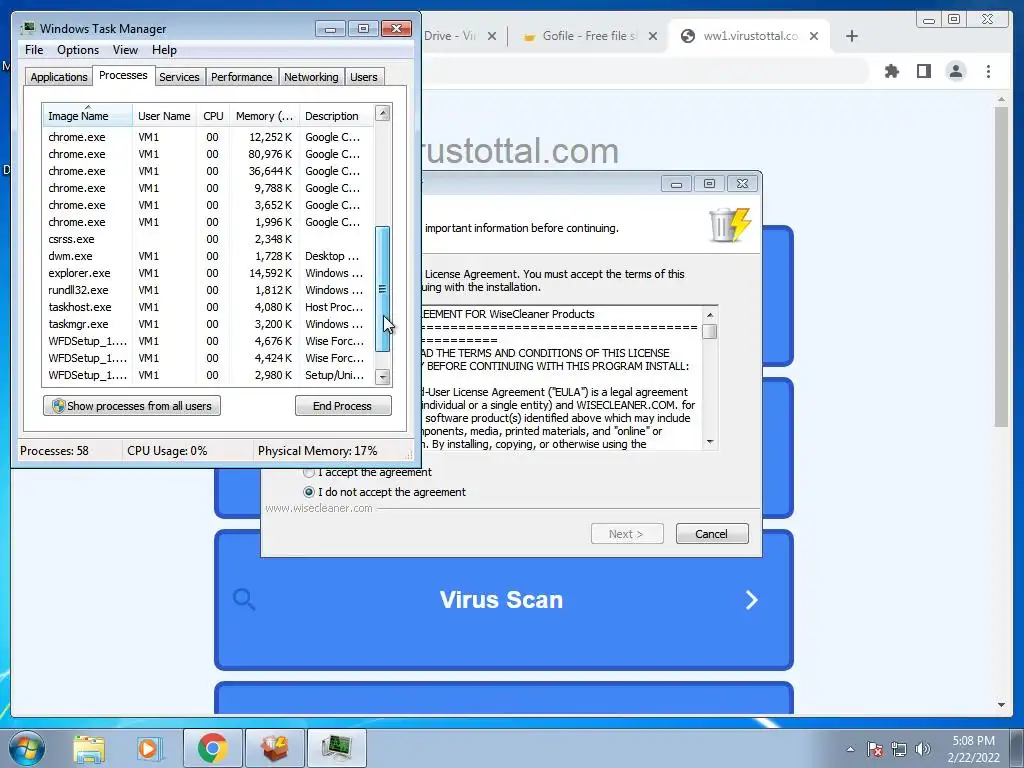
Task: Click Cancel in the Wise installer
Action: click(x=712, y=534)
